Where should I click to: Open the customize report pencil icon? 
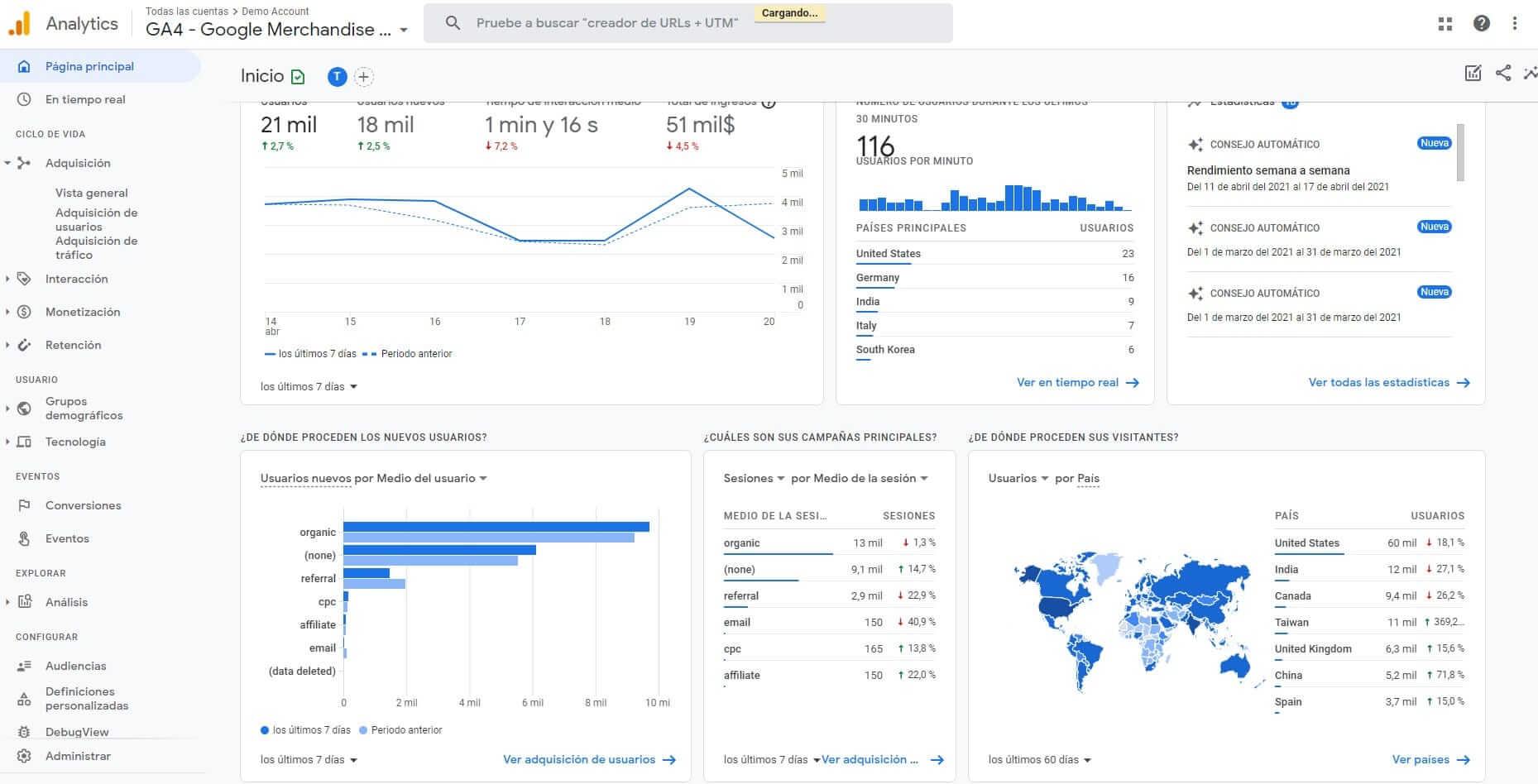[1473, 74]
